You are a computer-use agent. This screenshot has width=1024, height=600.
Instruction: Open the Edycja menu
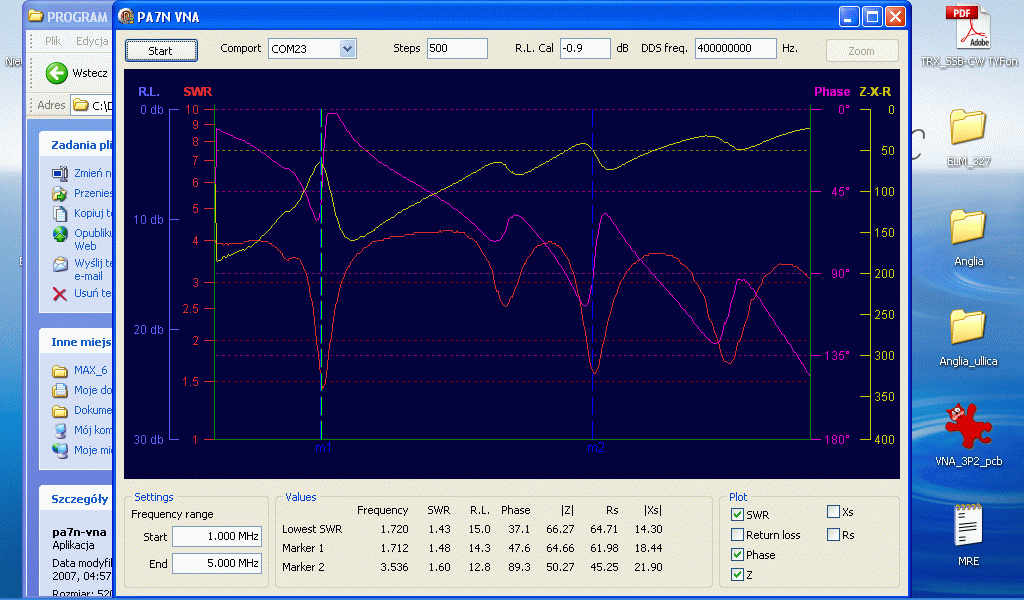(92, 41)
